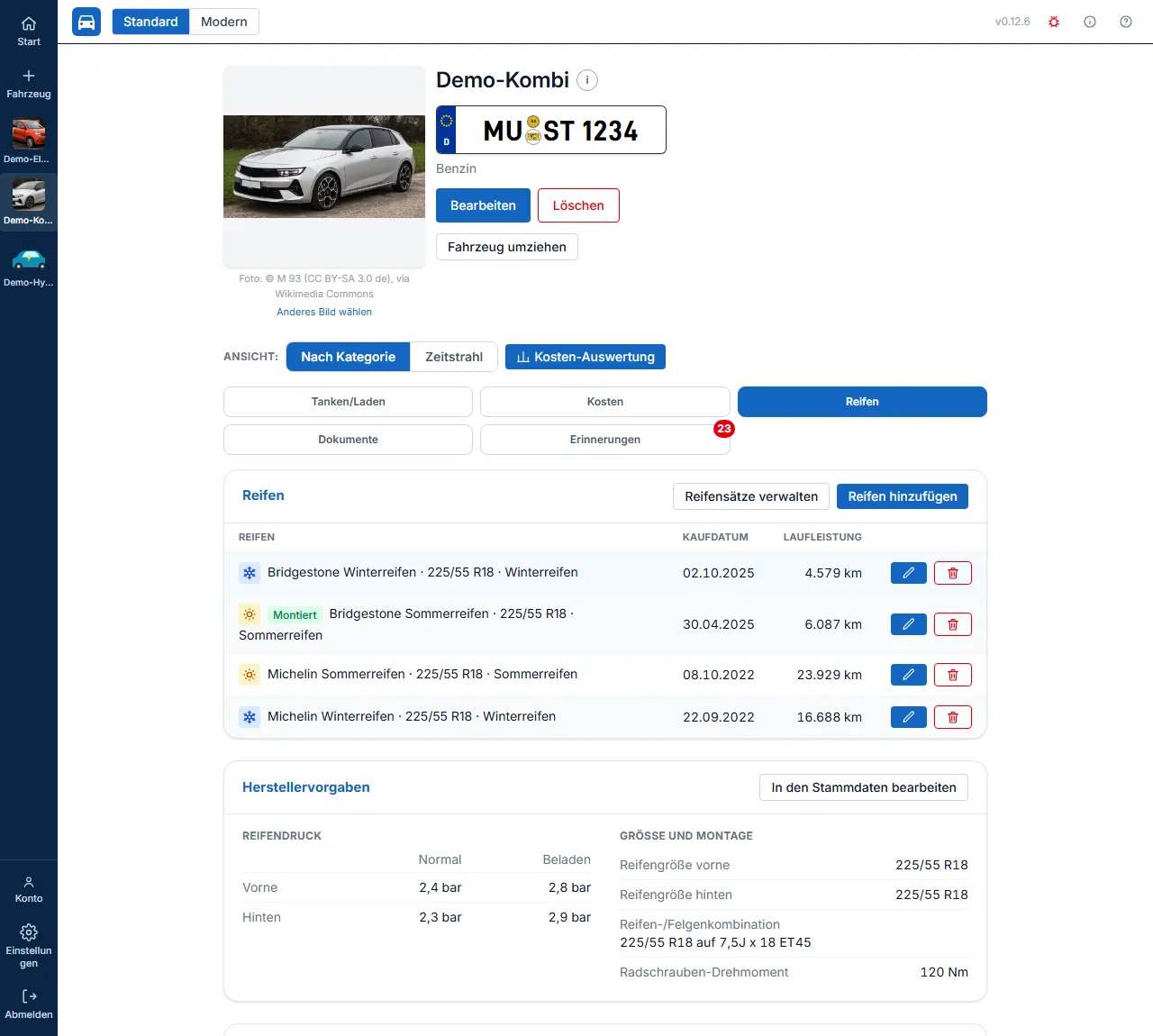Edit the mounted Bridgestone Sommerreifen entry
This screenshot has width=1153, height=1036.
(909, 624)
